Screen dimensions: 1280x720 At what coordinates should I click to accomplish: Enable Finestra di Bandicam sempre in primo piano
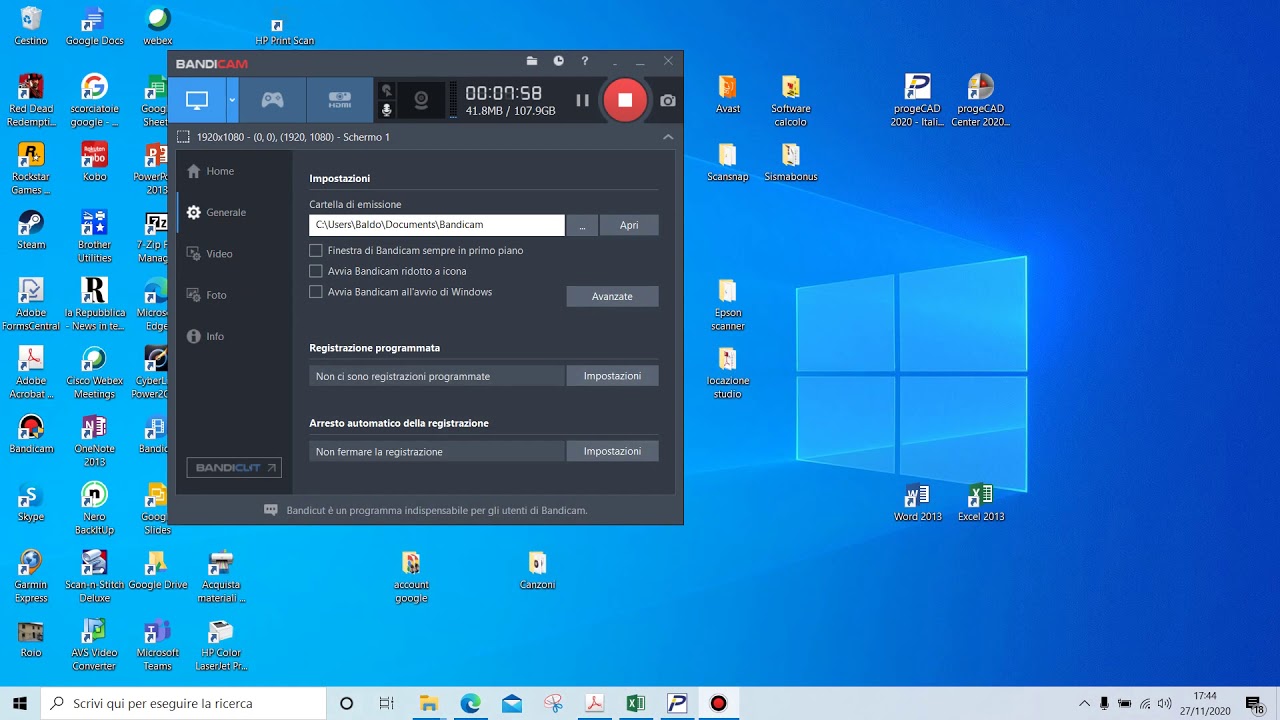tap(316, 250)
